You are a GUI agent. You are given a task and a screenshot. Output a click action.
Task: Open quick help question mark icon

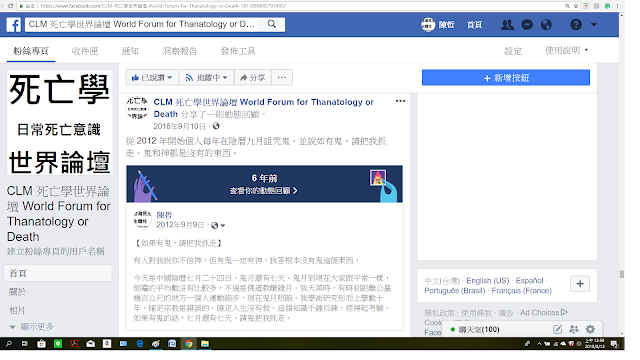tap(576, 25)
